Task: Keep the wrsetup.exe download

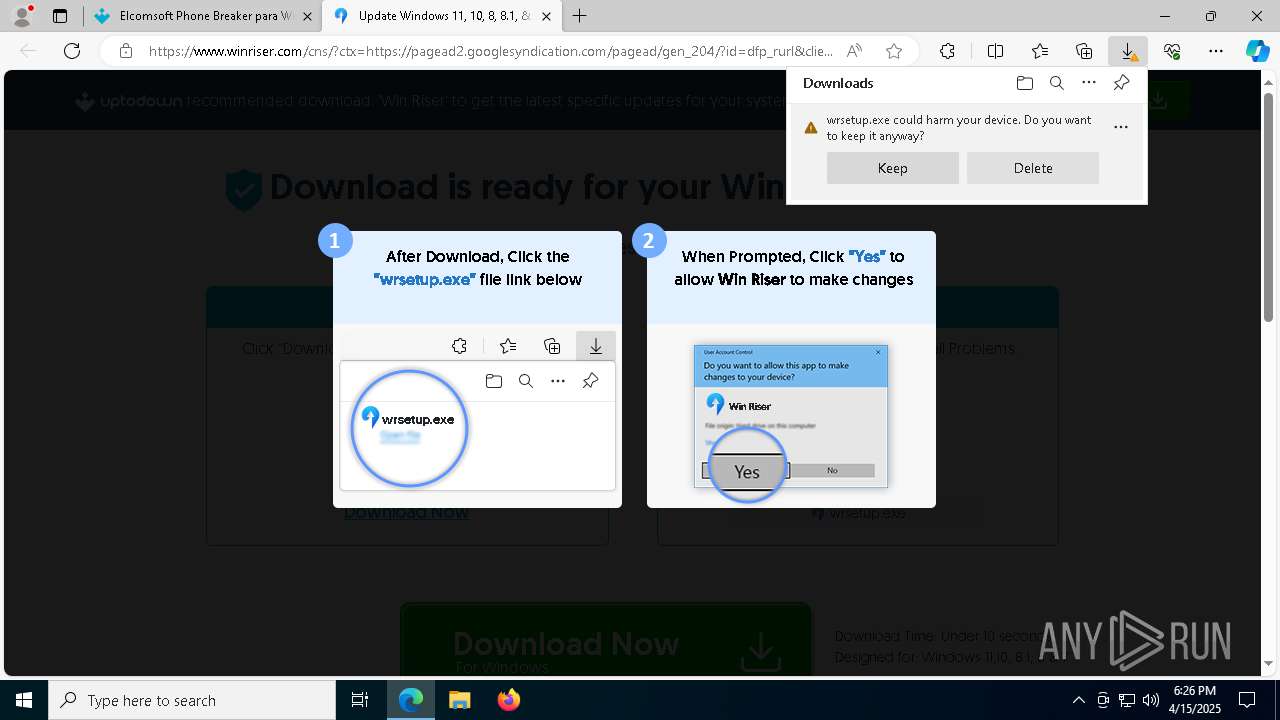Action: pos(893,168)
